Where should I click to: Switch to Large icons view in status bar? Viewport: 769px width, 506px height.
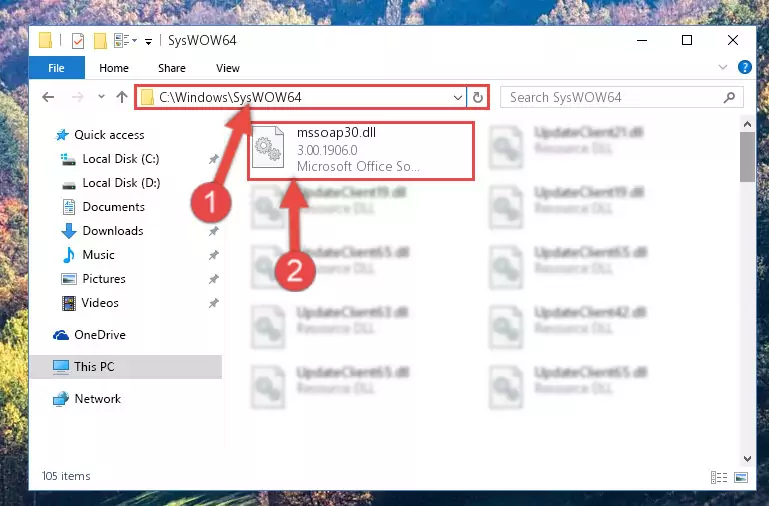[741, 477]
